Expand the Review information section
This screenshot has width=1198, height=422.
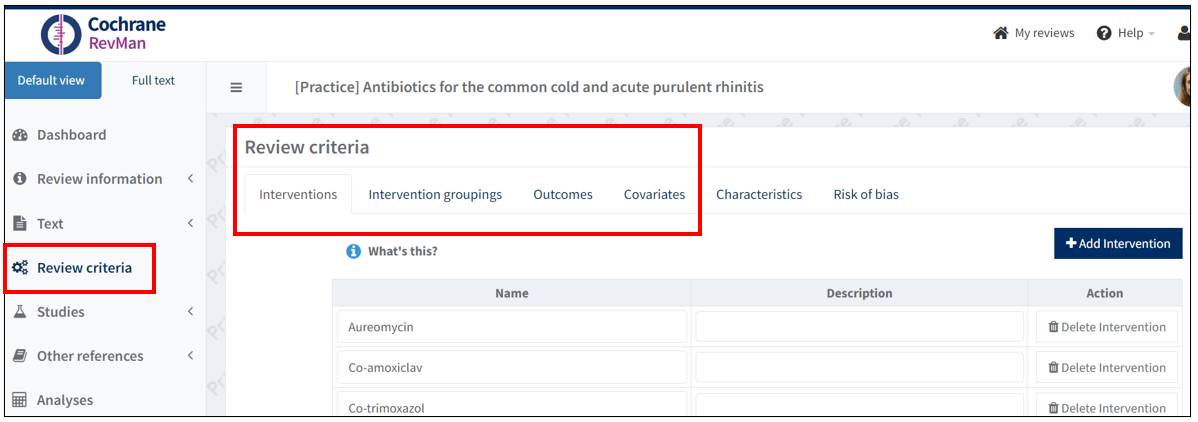[x=99, y=179]
